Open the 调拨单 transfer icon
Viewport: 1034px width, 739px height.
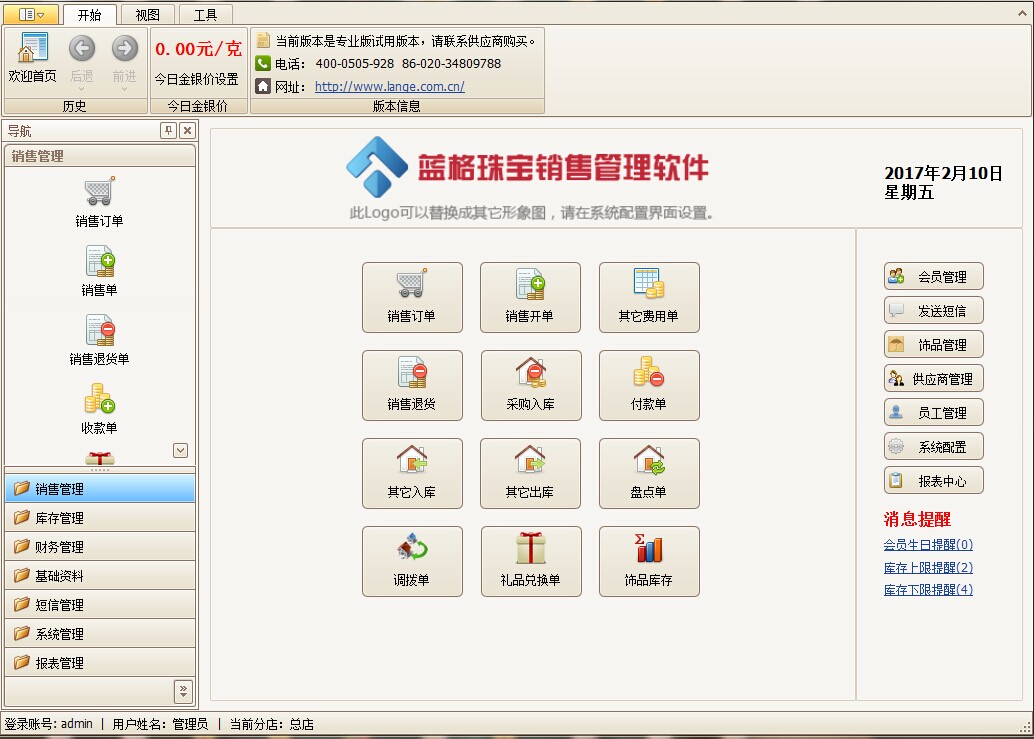(412, 549)
